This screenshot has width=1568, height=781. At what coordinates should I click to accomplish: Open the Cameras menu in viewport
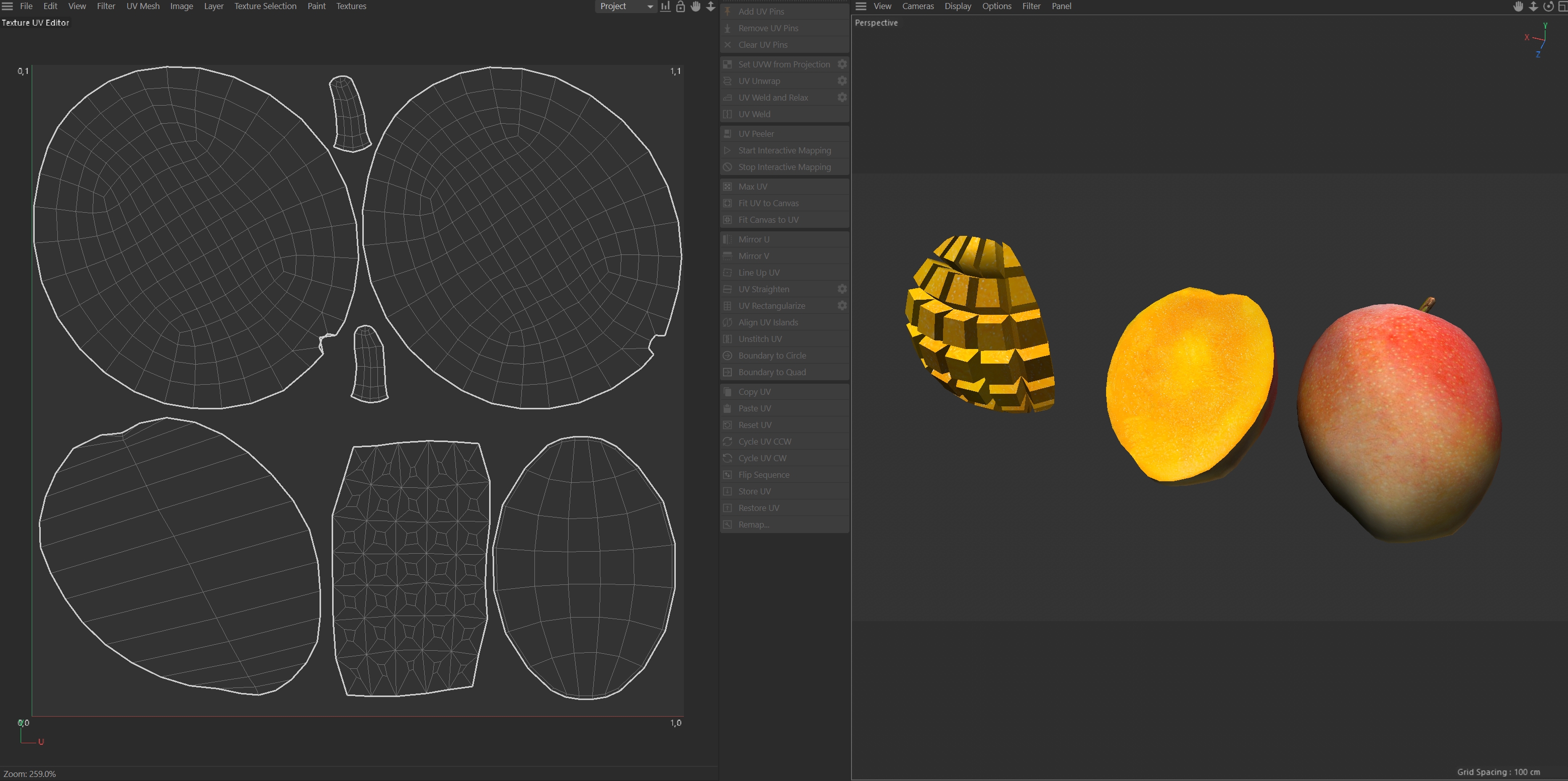[917, 6]
